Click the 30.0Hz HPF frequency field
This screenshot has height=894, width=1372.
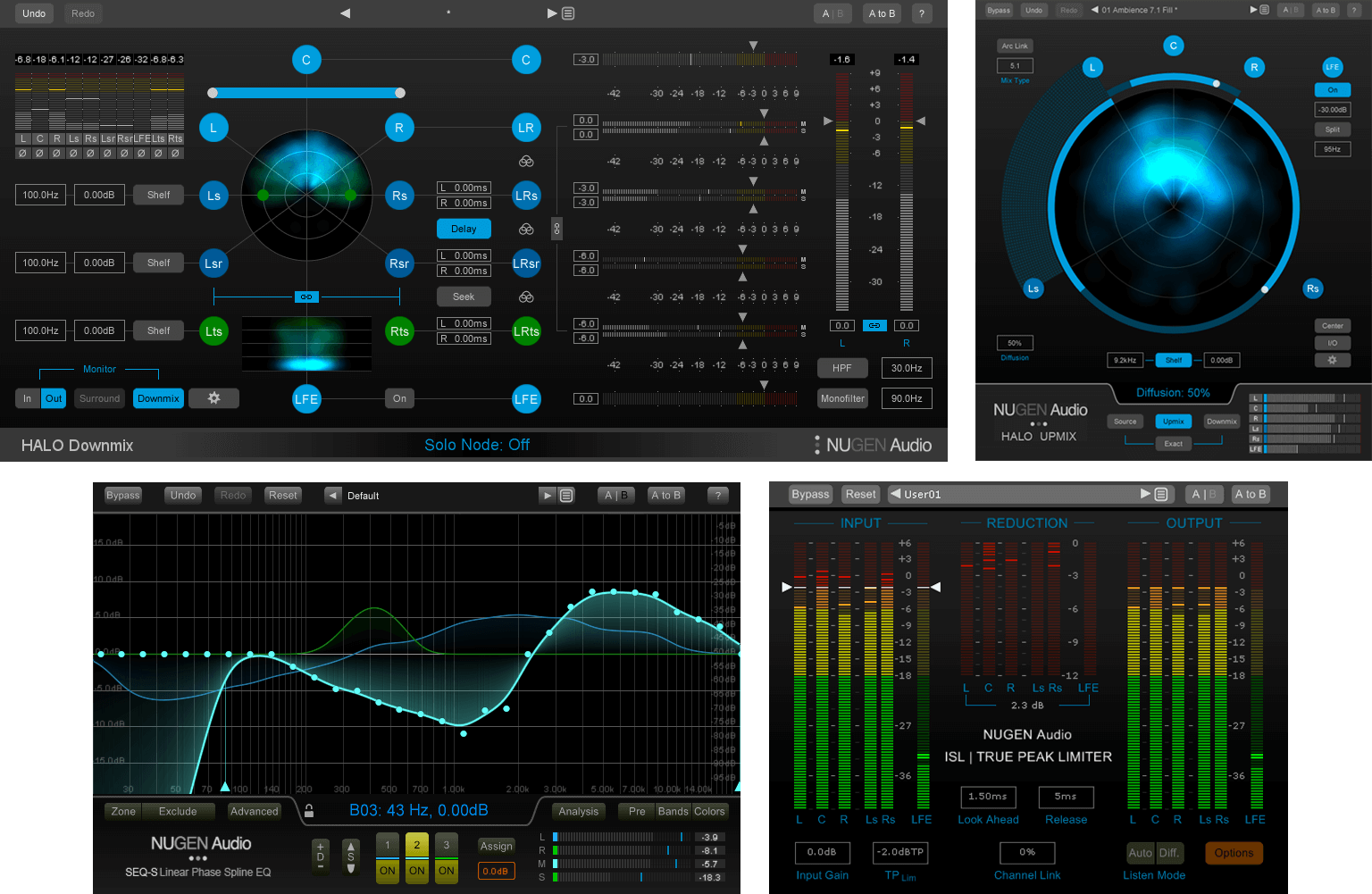pos(907,368)
